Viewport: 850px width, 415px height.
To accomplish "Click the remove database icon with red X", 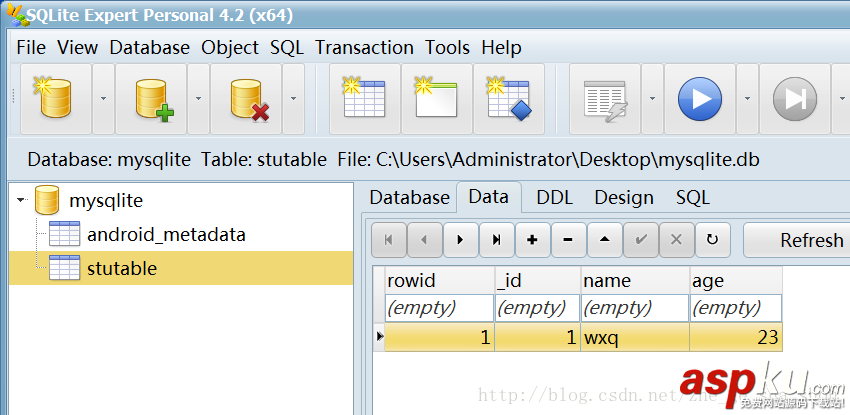I will point(246,98).
